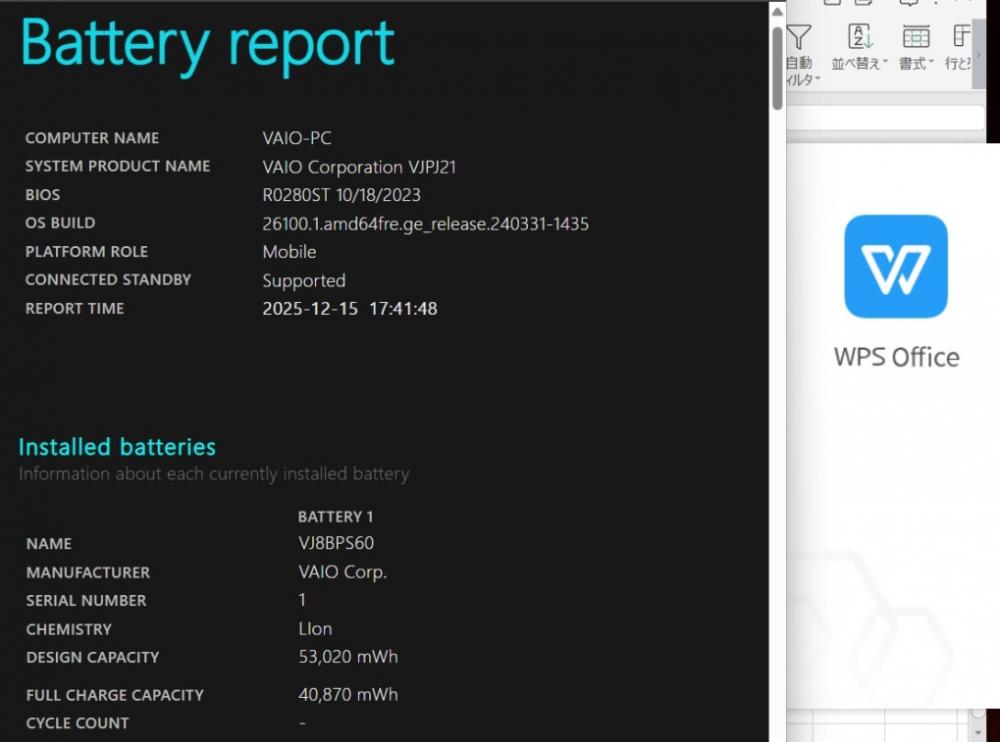Image resolution: width=1000 pixels, height=742 pixels.
Task: Click the "MANUFACTURER" label
Action: tap(88, 572)
